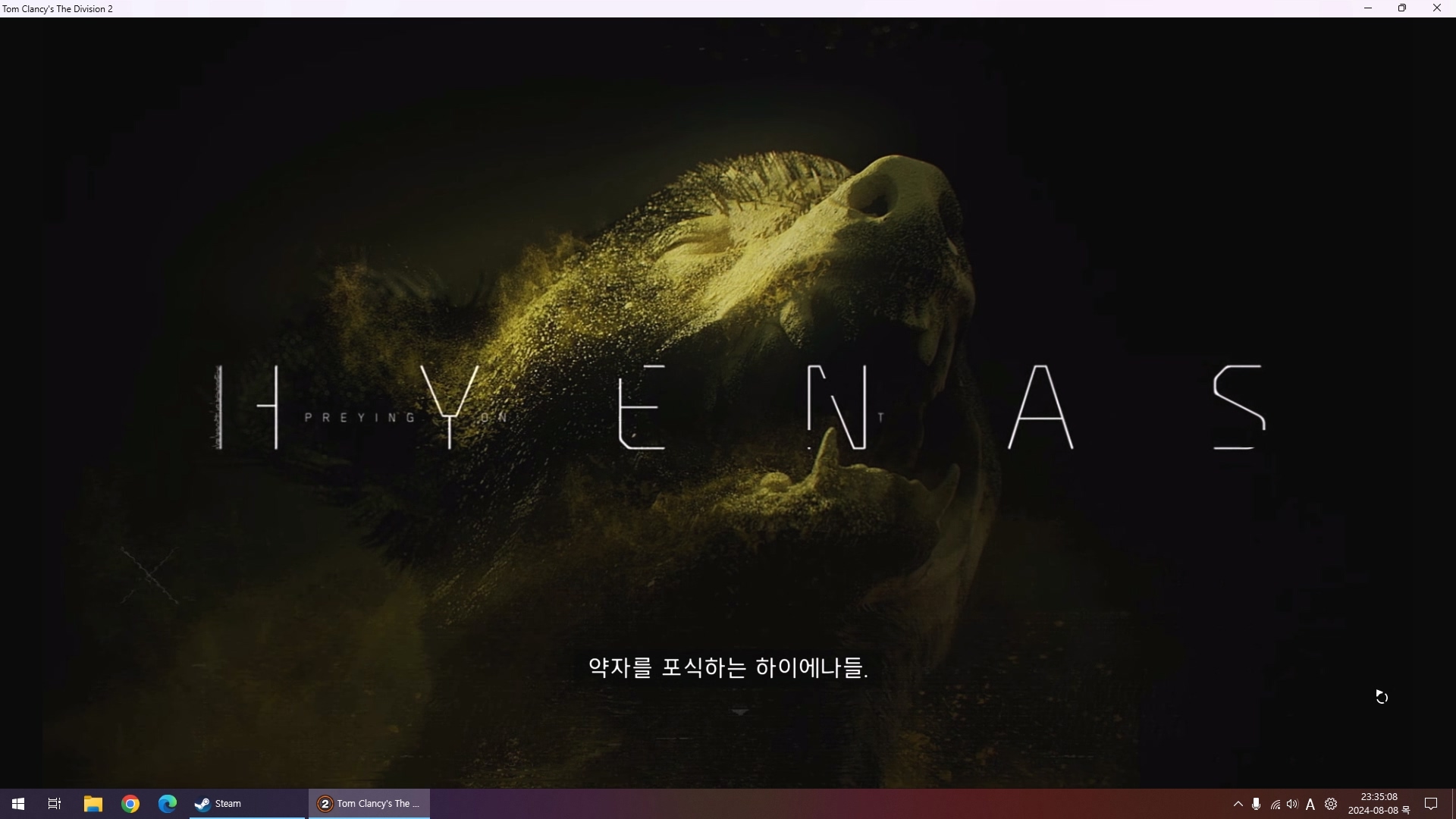The image size is (1456, 819).
Task: Restore down the Division 2 window
Action: coord(1402,8)
